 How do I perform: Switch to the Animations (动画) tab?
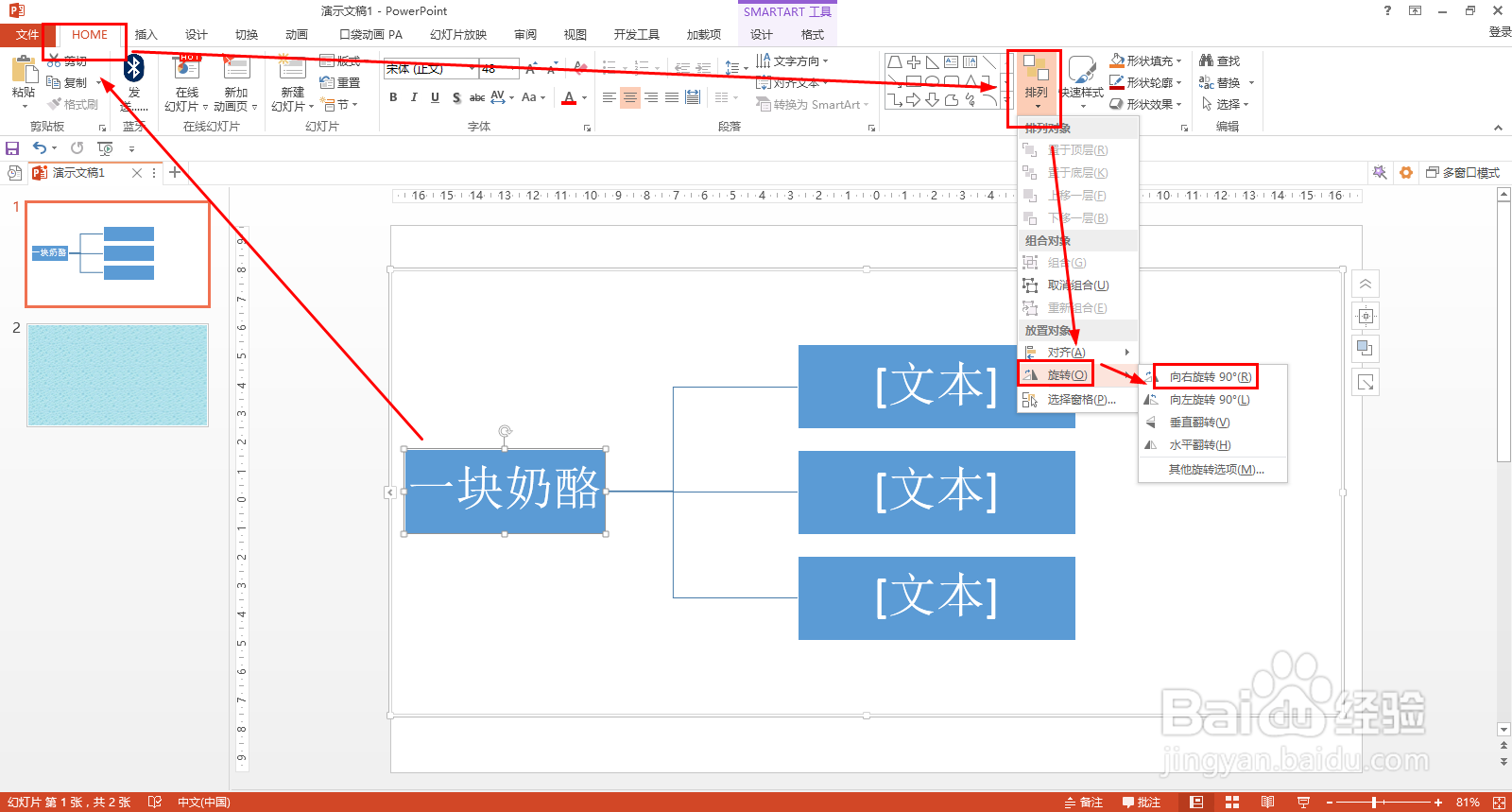pos(297,35)
